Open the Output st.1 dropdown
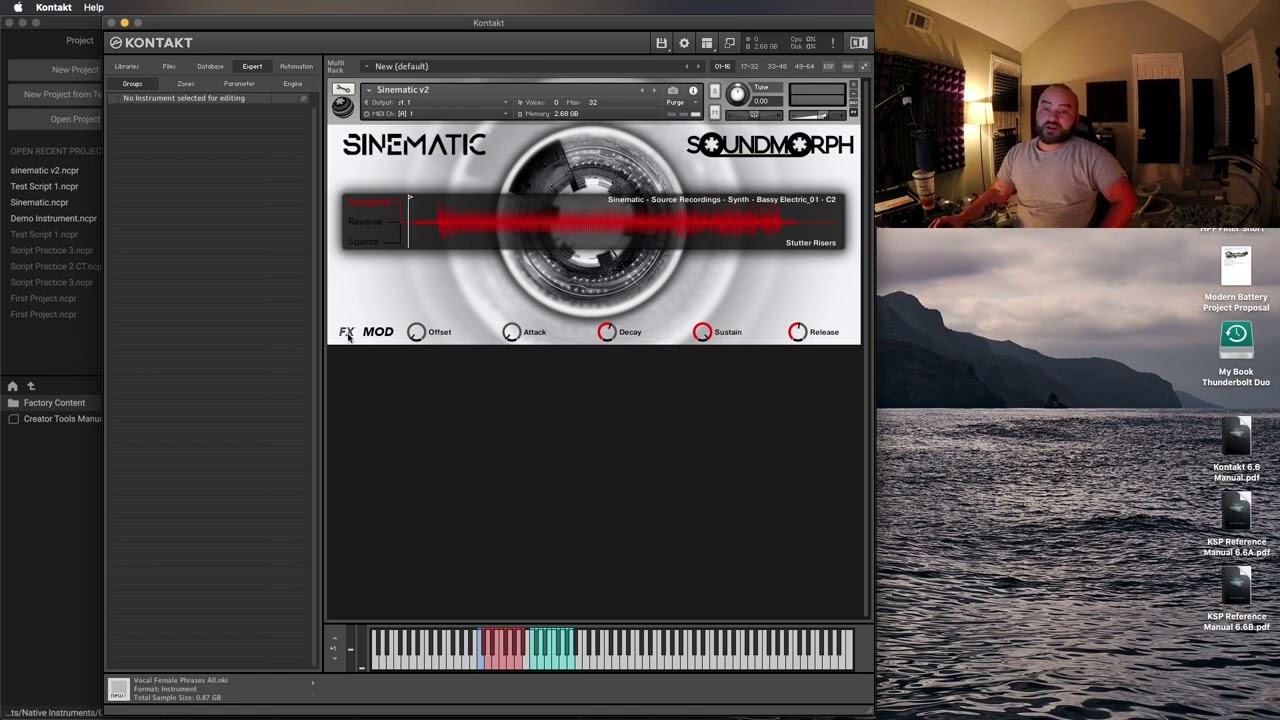The image size is (1280, 720). point(436,102)
